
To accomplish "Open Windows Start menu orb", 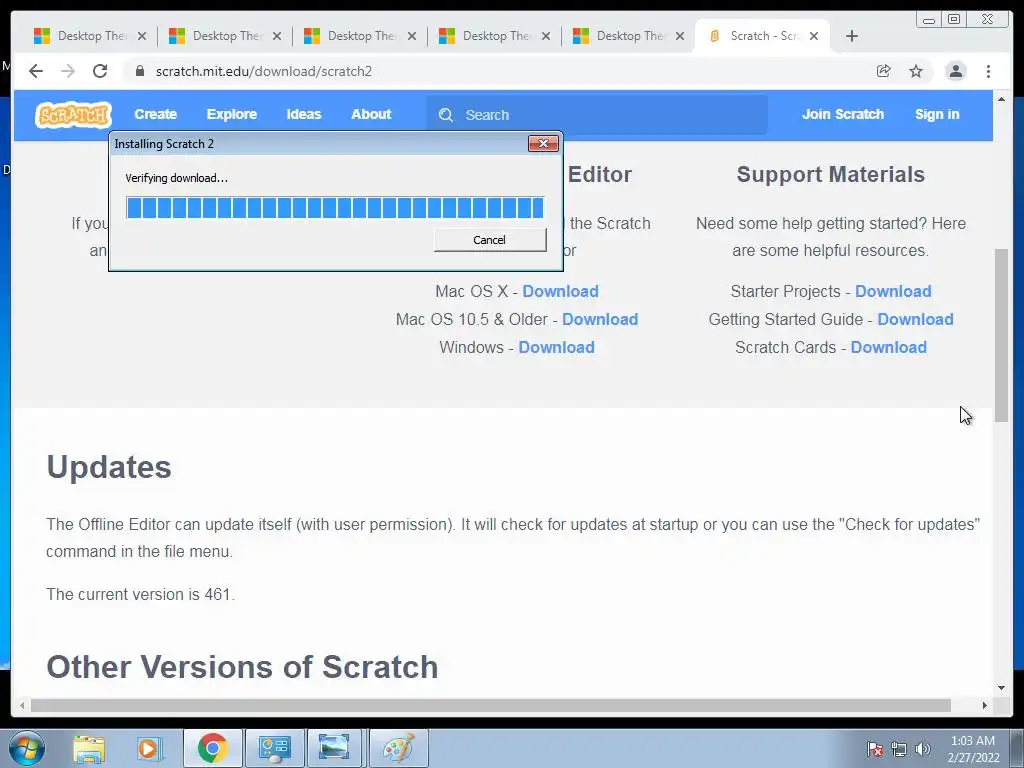I will 27,748.
